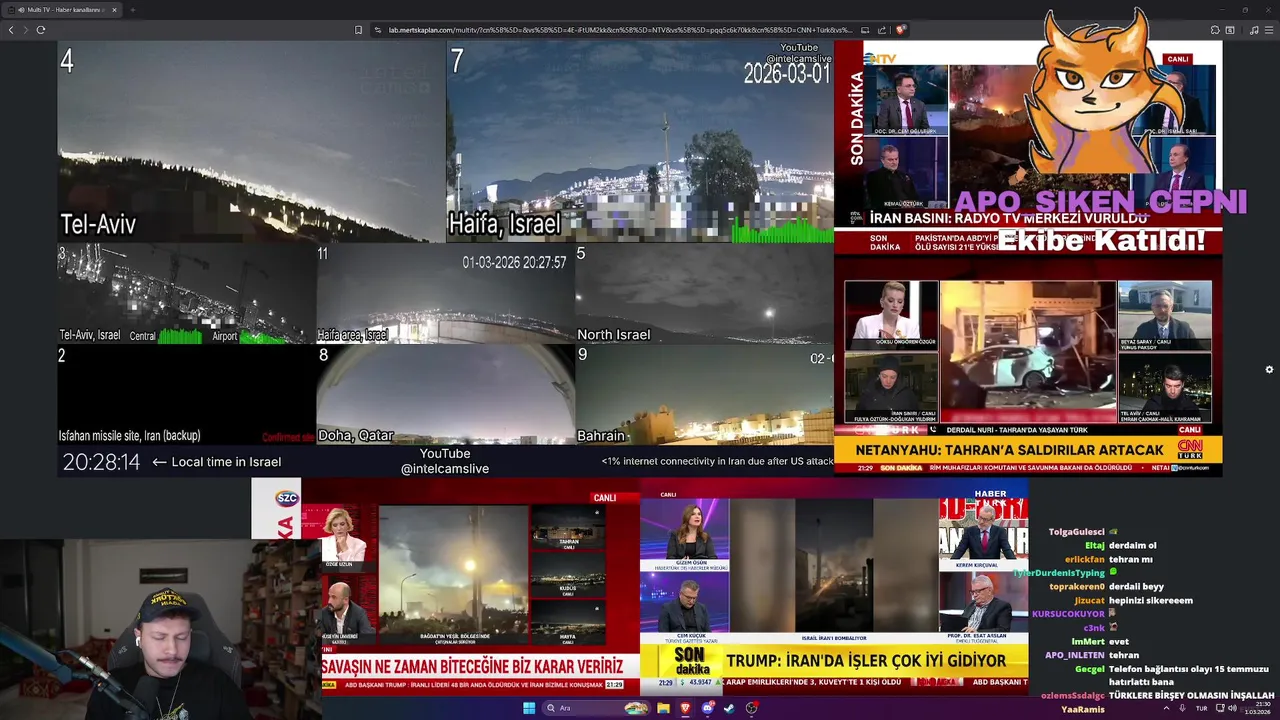Image resolution: width=1280 pixels, height=720 pixels.
Task: Click the taskbar search box Ara
Action: click(x=596, y=708)
